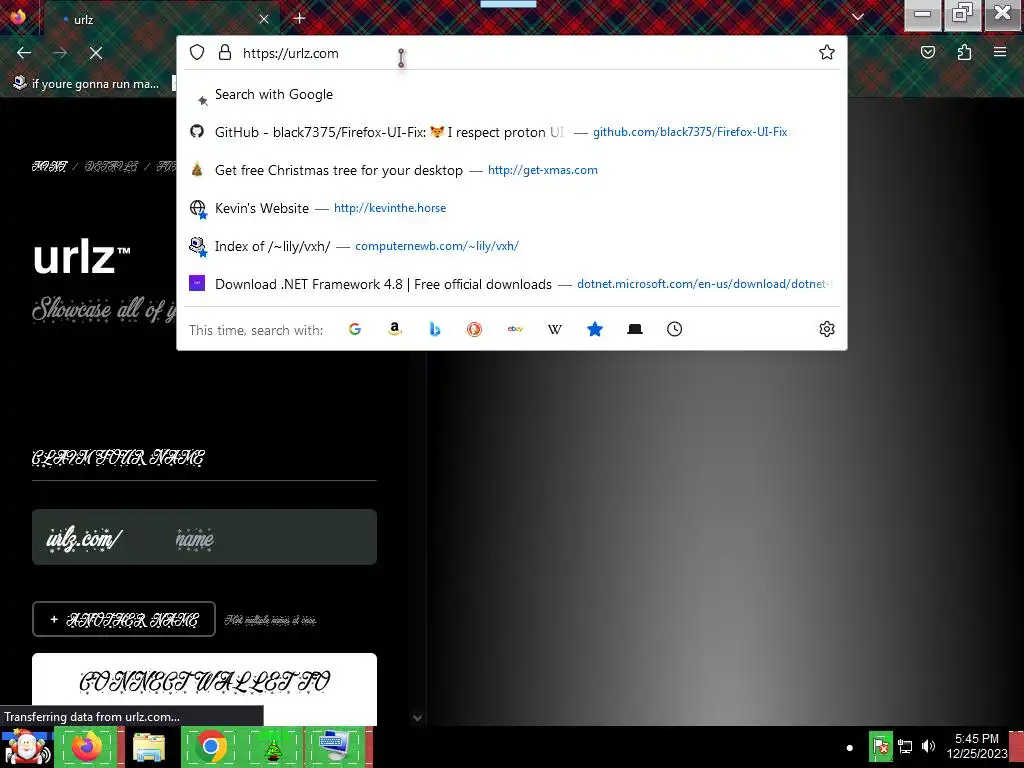Search this time with Wikipedia icon
This screenshot has width=1024, height=768.
click(554, 329)
